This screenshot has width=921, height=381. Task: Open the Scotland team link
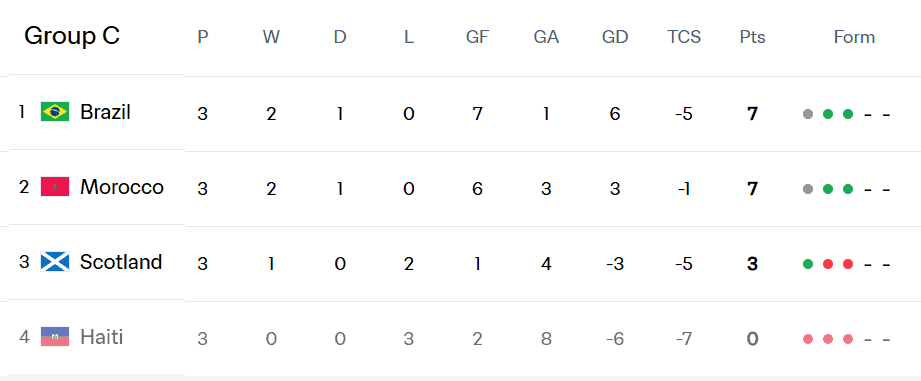121,261
